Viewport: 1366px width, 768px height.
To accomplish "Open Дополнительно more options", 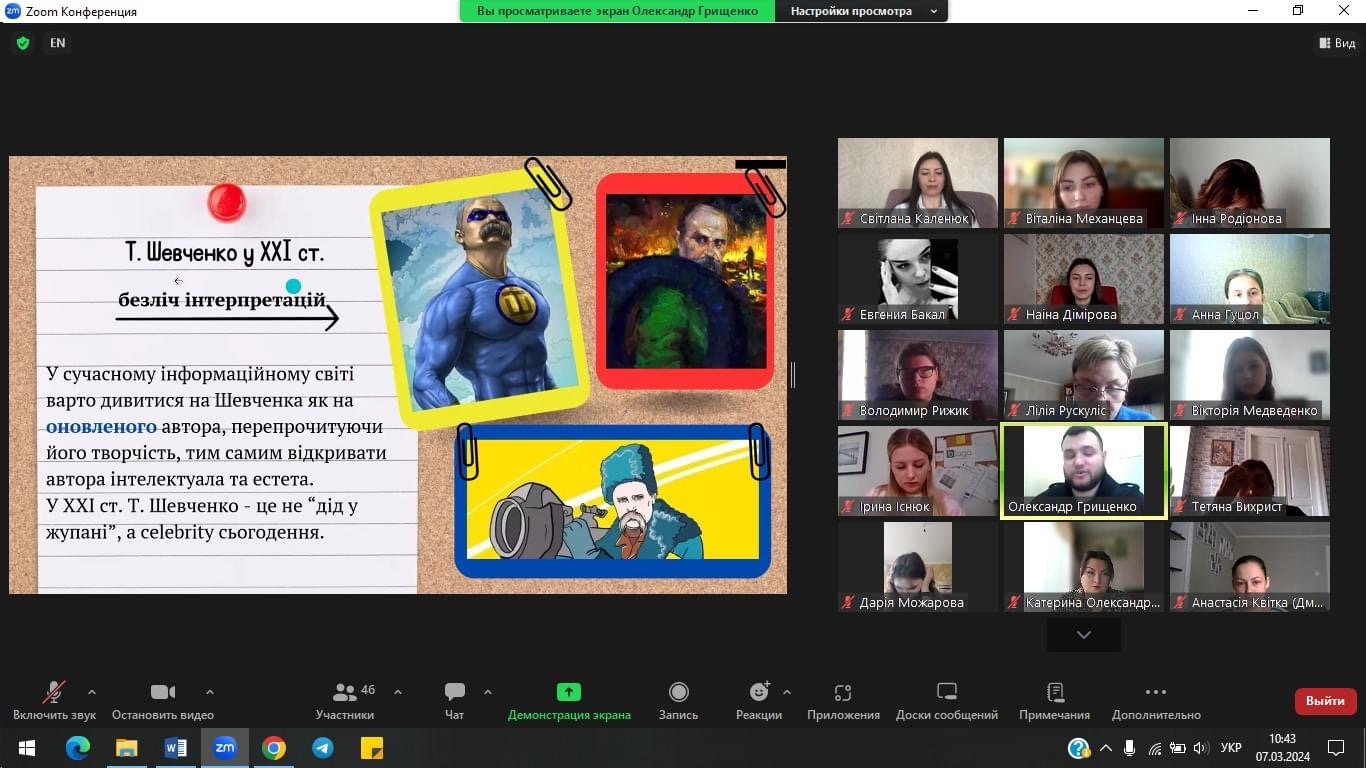I will click(x=1156, y=701).
